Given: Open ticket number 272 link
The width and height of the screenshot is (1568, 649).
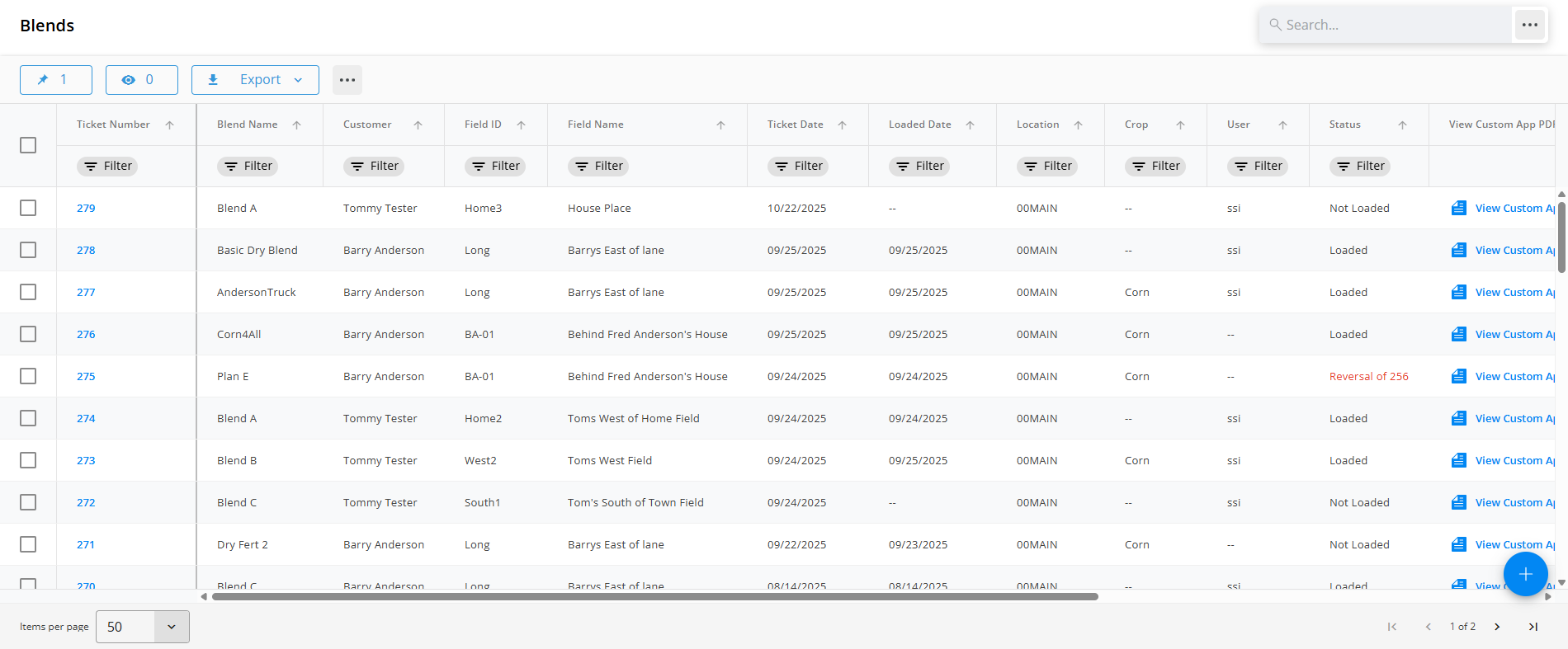Looking at the screenshot, I should [86, 502].
